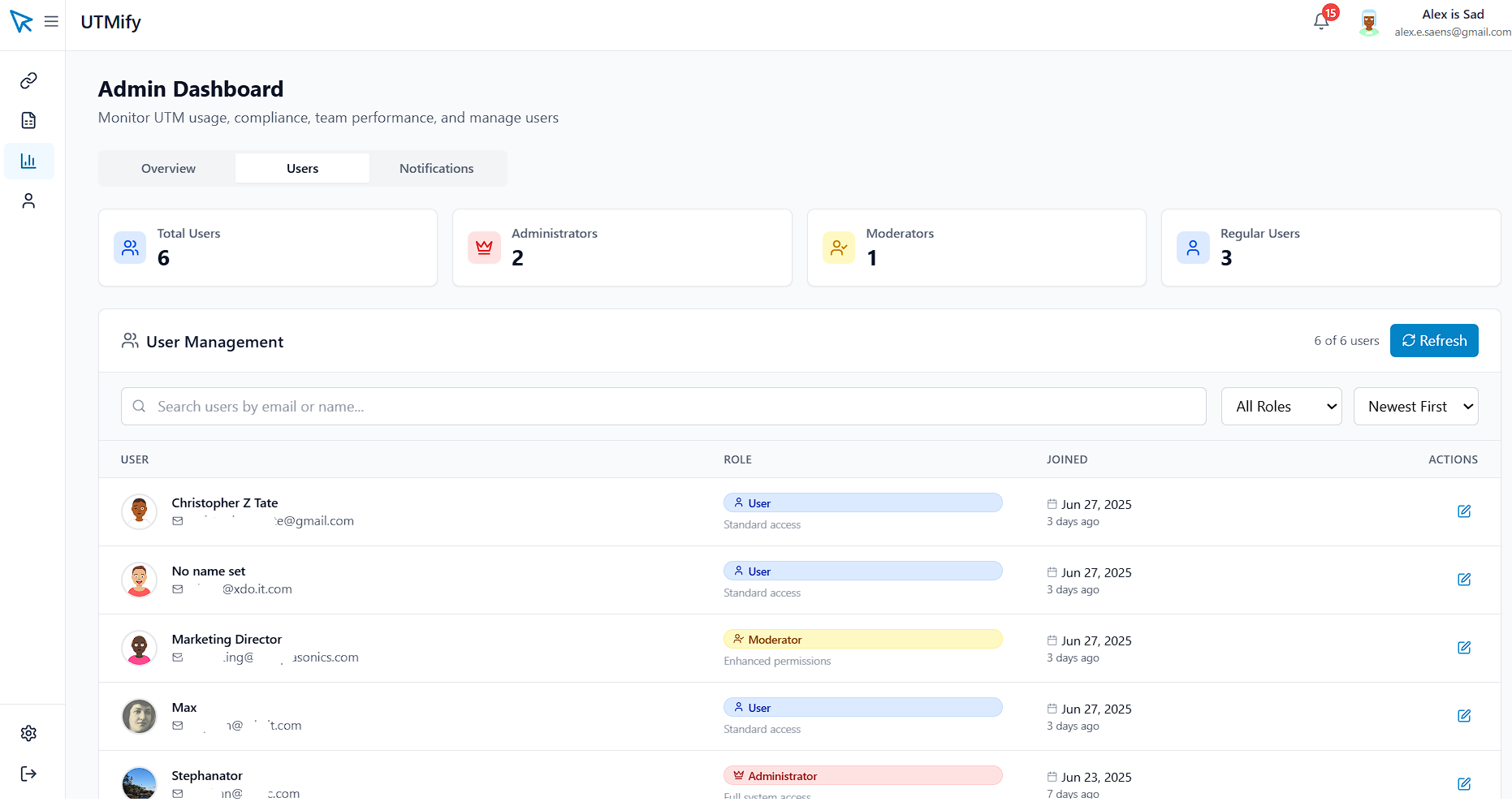Click Christopher Z Tate's avatar
1512x802 pixels.
(139, 511)
